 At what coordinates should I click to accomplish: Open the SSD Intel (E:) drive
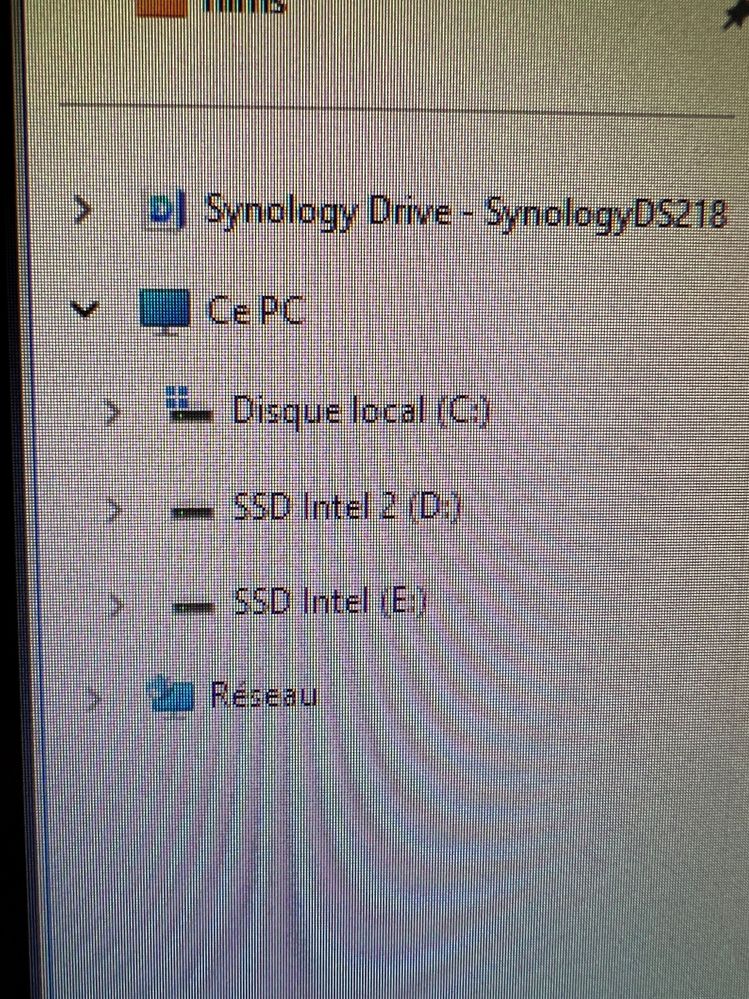coord(331,601)
